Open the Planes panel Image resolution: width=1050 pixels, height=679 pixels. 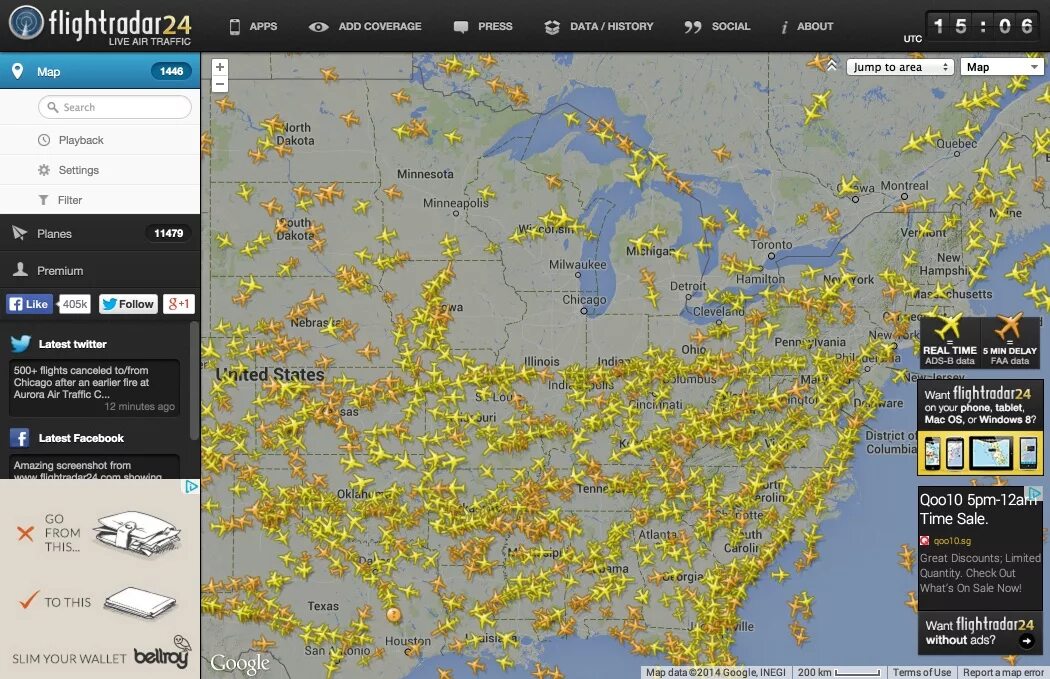[100, 233]
